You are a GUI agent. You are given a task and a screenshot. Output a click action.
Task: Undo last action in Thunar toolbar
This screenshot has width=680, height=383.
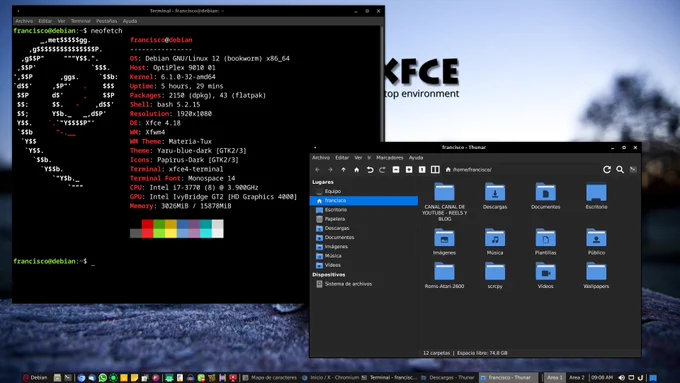tap(370, 170)
